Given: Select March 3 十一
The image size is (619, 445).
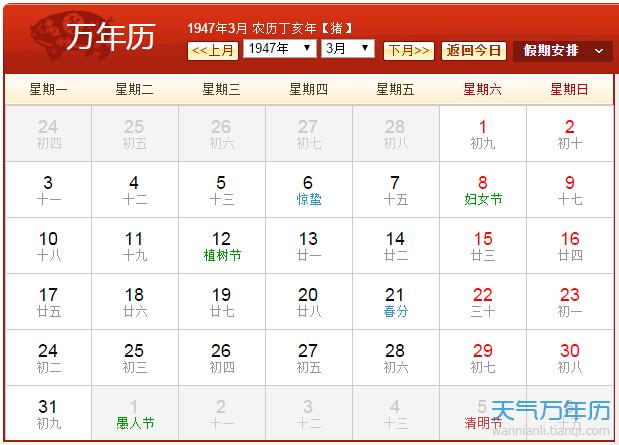Looking at the screenshot, I should [x=48, y=190].
